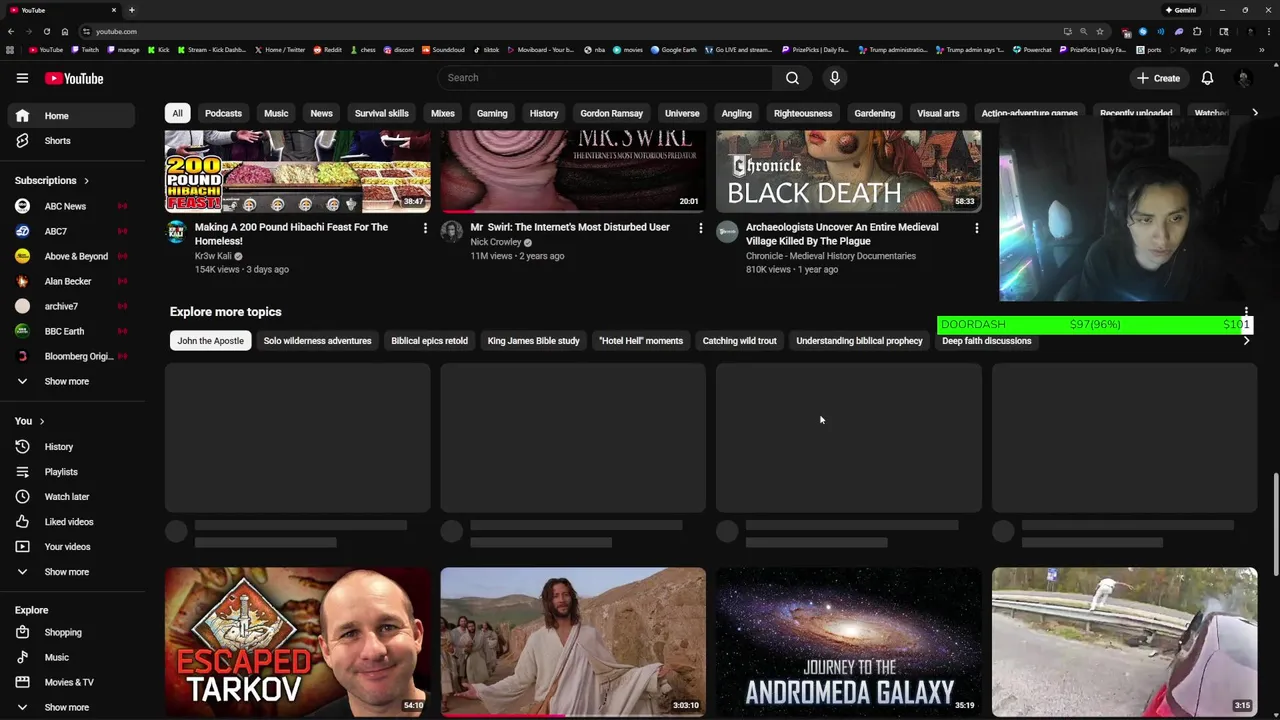Open History in the sidebar

coord(70,447)
